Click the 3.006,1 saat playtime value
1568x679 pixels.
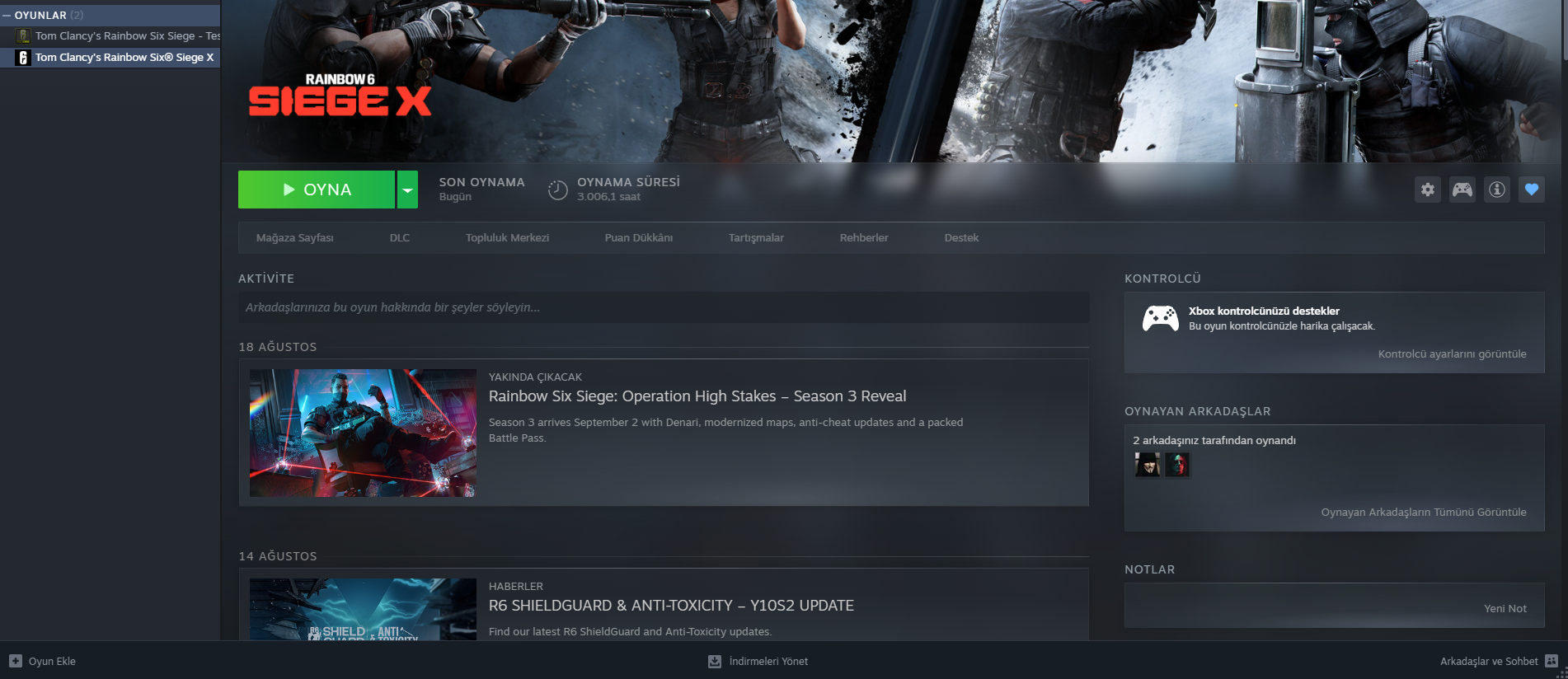[608, 197]
